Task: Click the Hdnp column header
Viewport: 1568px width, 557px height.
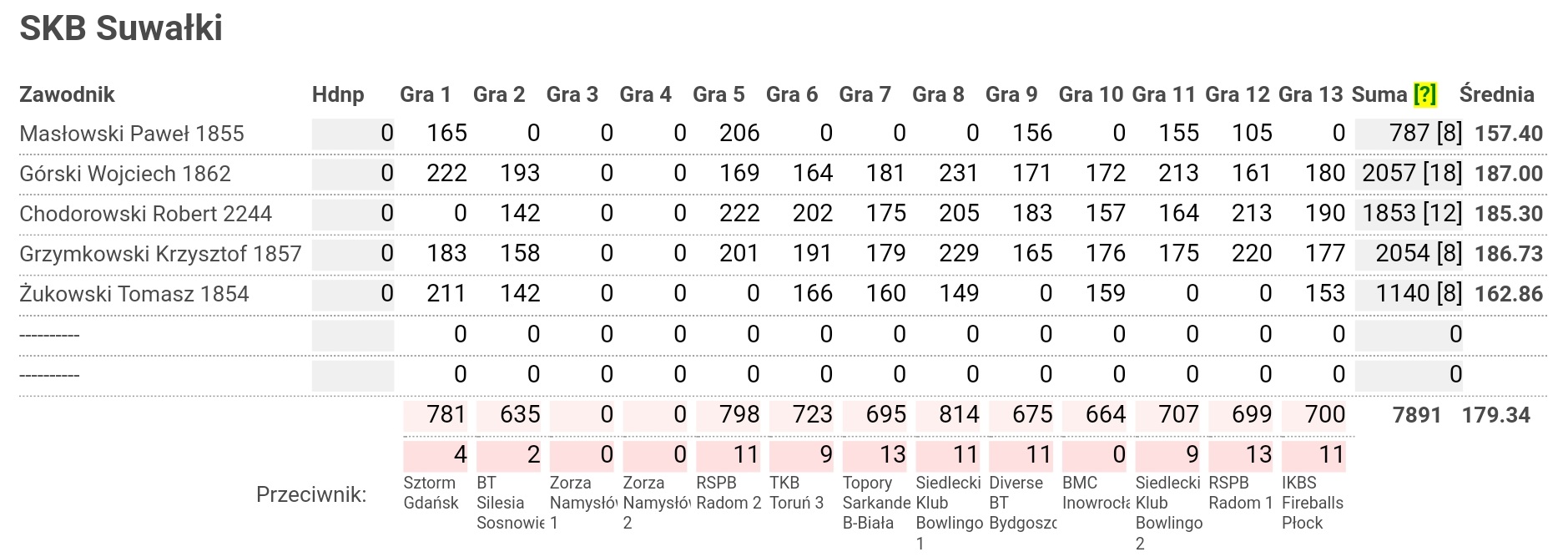Action: pos(338,94)
